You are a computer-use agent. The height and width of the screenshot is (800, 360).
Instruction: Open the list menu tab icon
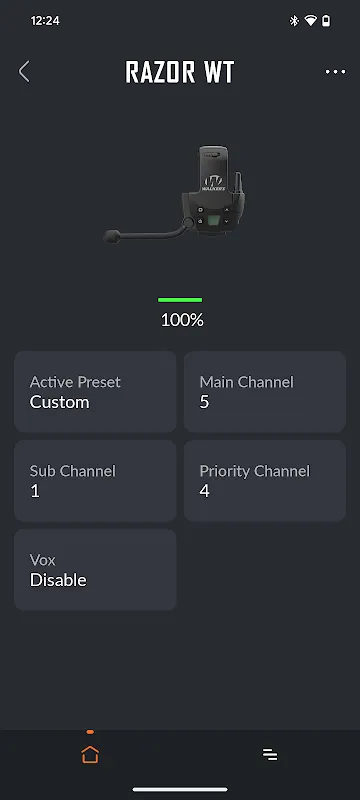pos(270,754)
